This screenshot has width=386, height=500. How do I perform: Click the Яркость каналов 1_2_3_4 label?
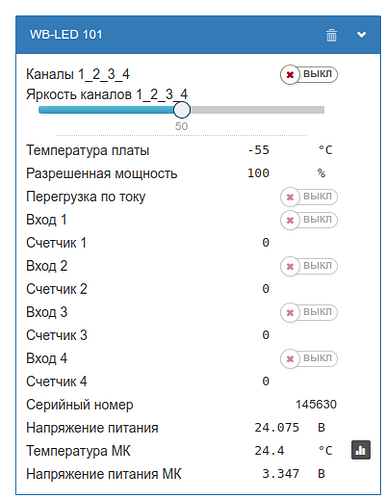107,94
